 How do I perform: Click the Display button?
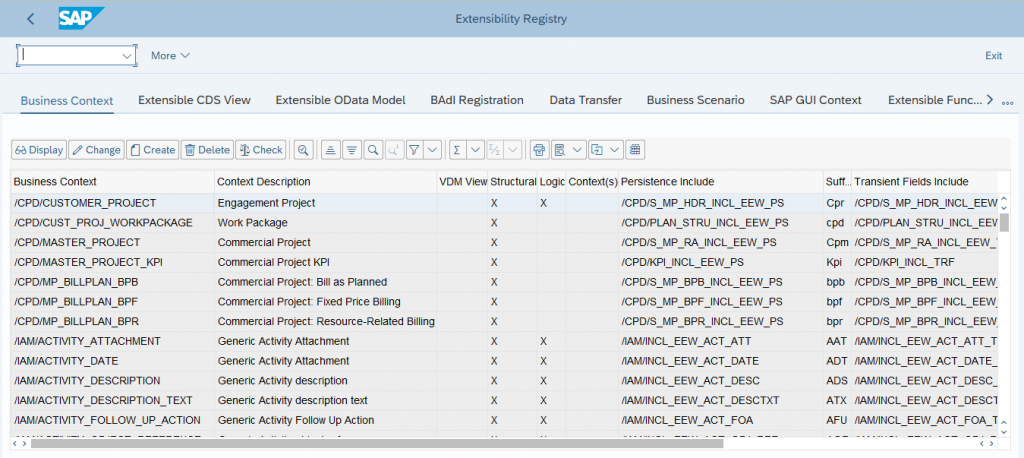(39, 150)
